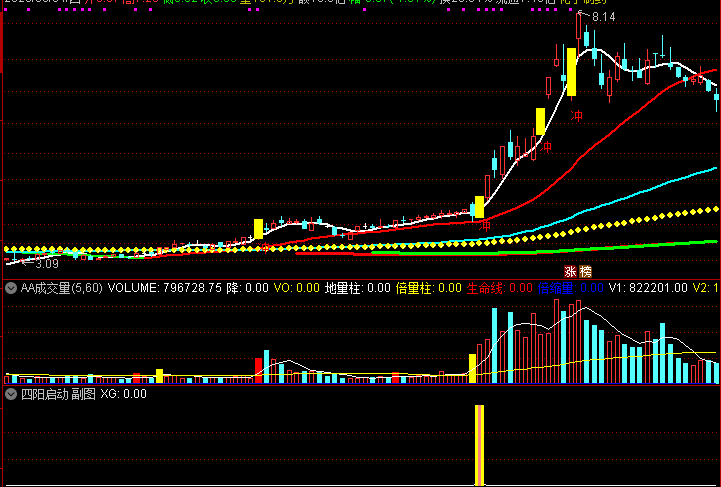Select the yellow XG signal bar in 四阳启动 panel
Viewport: 721px width, 487px height.
click(479, 445)
